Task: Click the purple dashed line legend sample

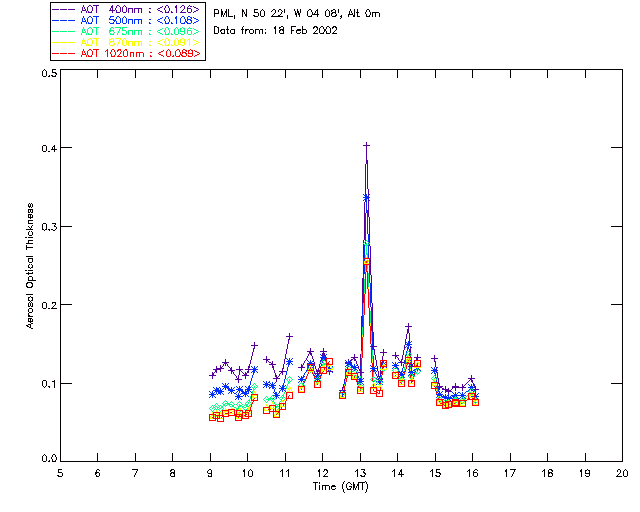Action: point(64,9)
